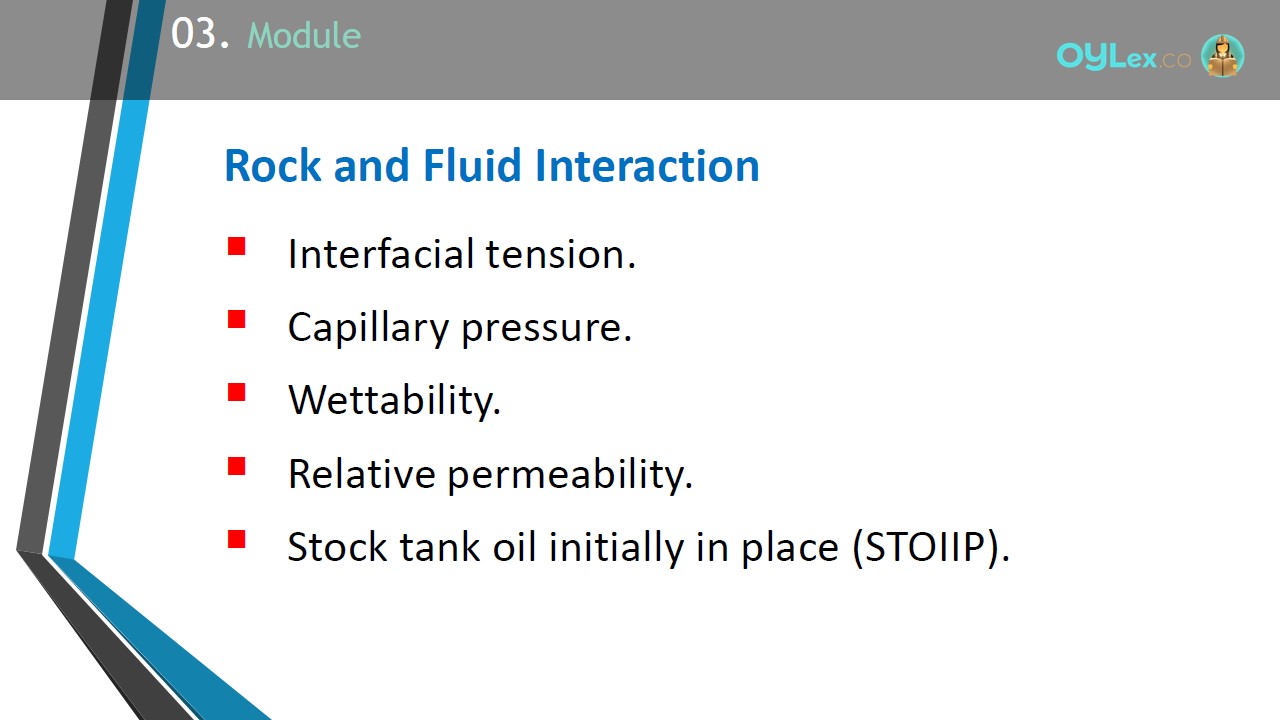The width and height of the screenshot is (1280, 720).
Task: Click the 'Interfacial tension.' bullet text
Action: (461, 254)
